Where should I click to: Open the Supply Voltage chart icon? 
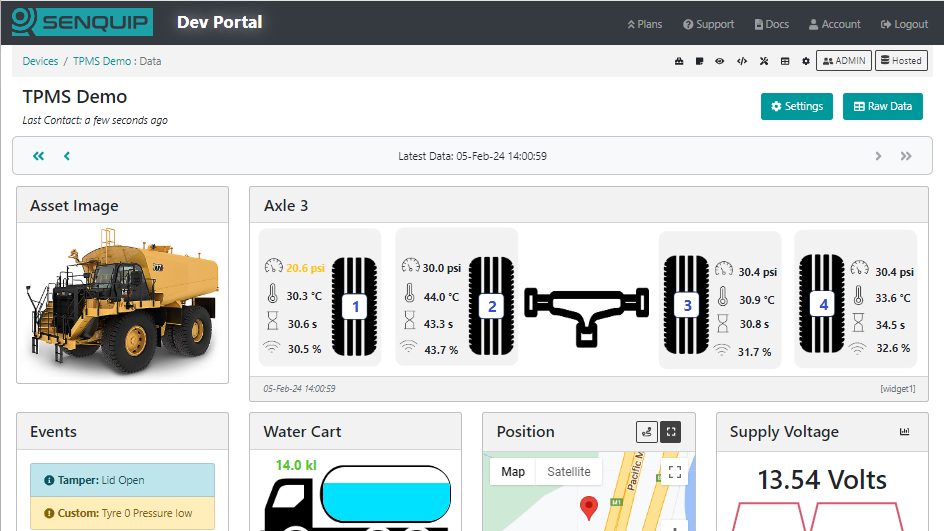(904, 432)
